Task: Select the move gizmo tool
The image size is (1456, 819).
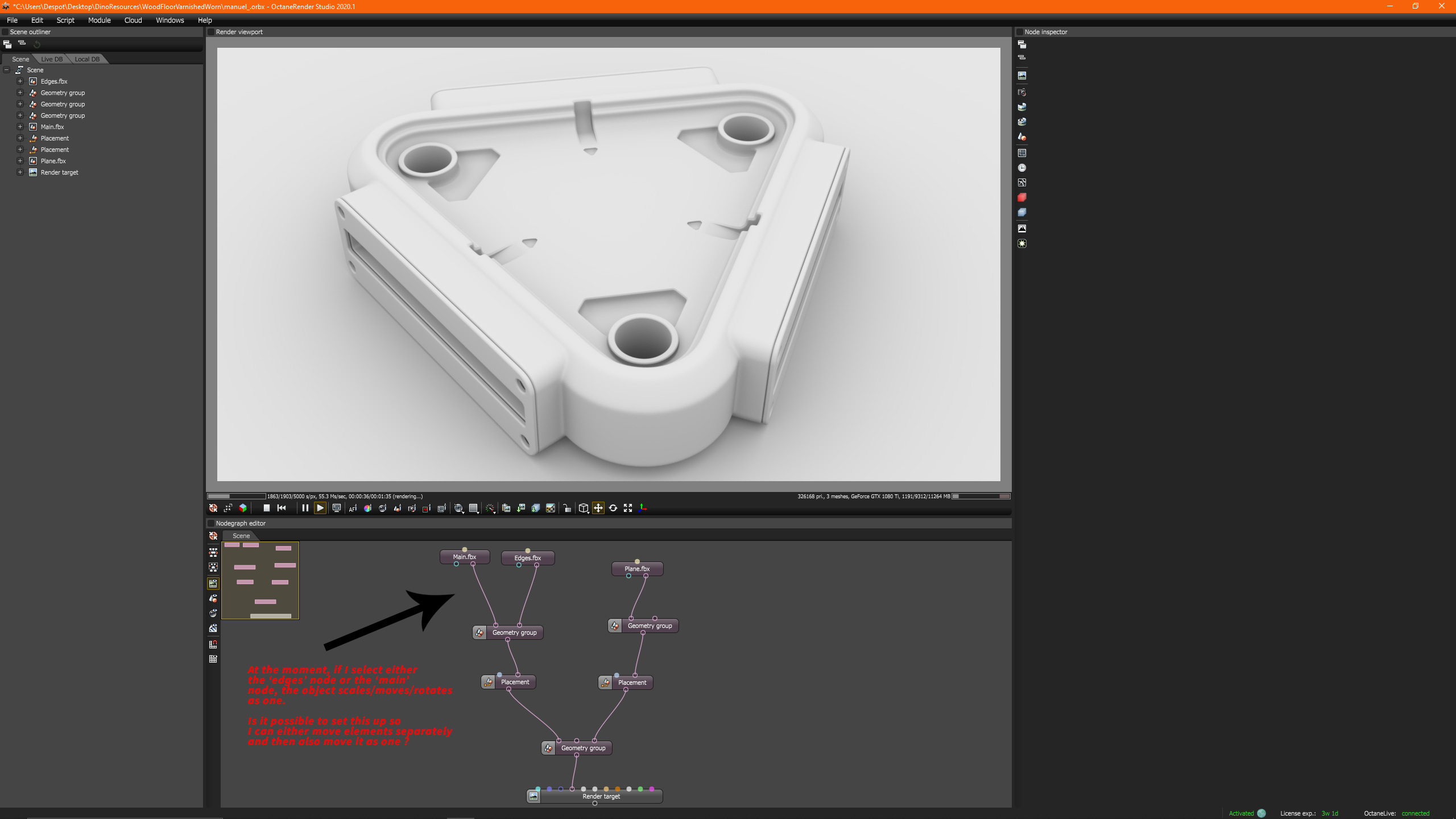Action: click(598, 508)
